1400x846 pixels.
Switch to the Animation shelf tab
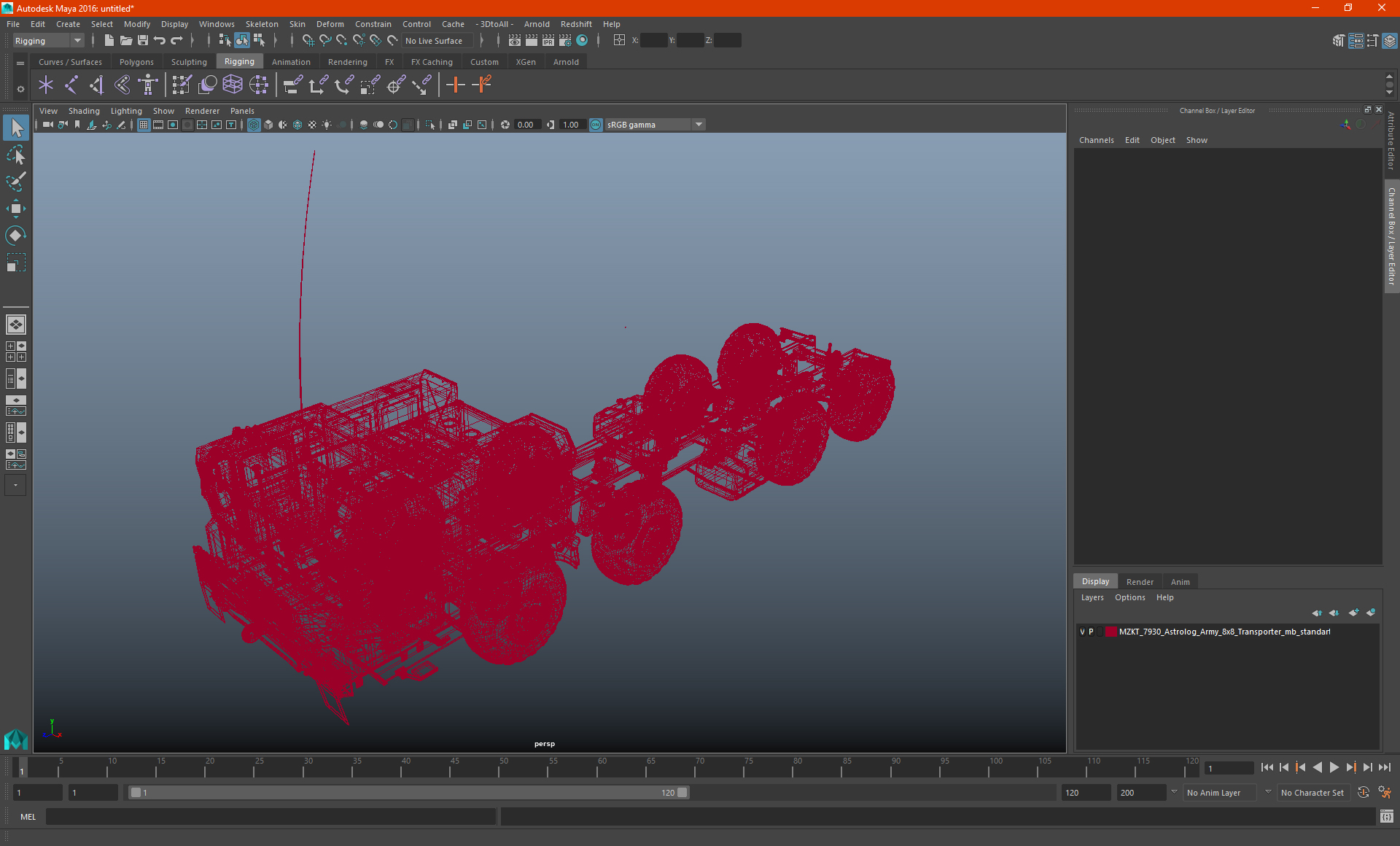point(290,62)
